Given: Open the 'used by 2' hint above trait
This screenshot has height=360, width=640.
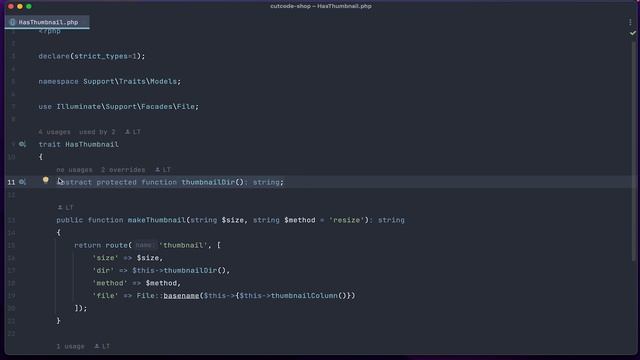Looking at the screenshot, I should click(97, 132).
